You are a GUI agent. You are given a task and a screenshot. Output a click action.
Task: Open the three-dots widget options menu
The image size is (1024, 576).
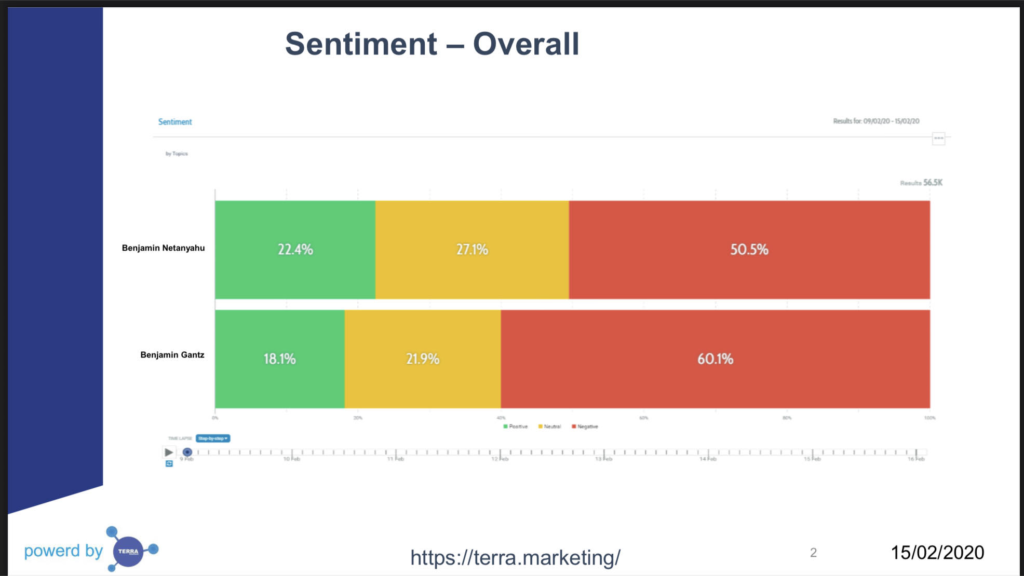[938, 138]
